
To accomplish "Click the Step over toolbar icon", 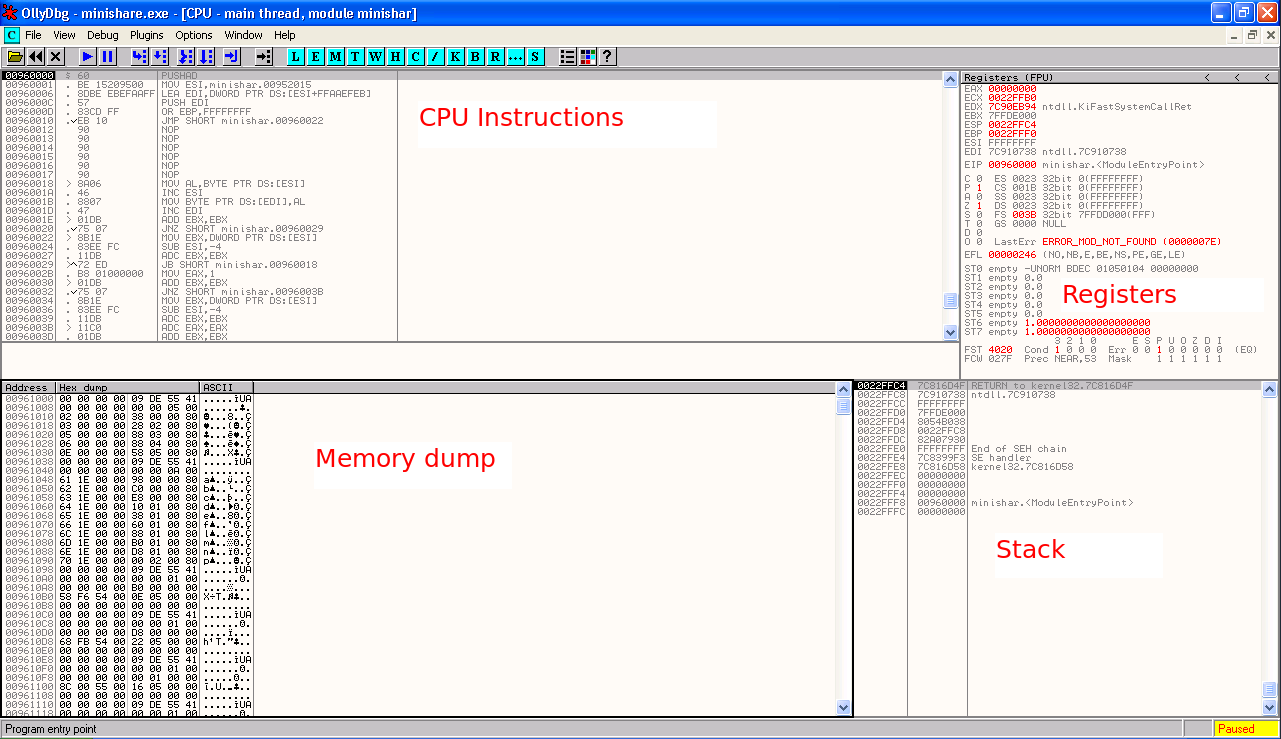I will pos(160,57).
